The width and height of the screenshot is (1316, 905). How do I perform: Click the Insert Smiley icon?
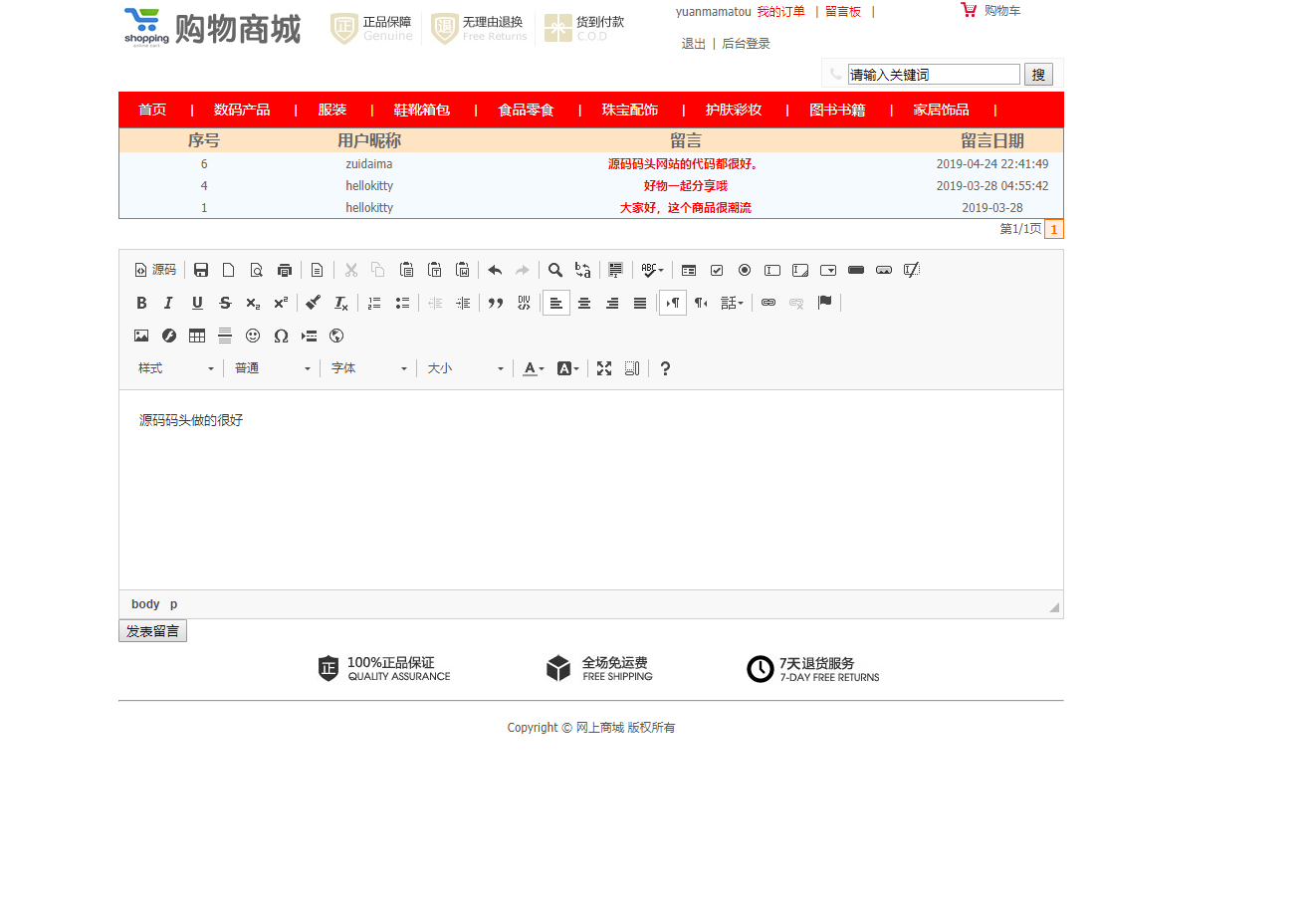[252, 336]
